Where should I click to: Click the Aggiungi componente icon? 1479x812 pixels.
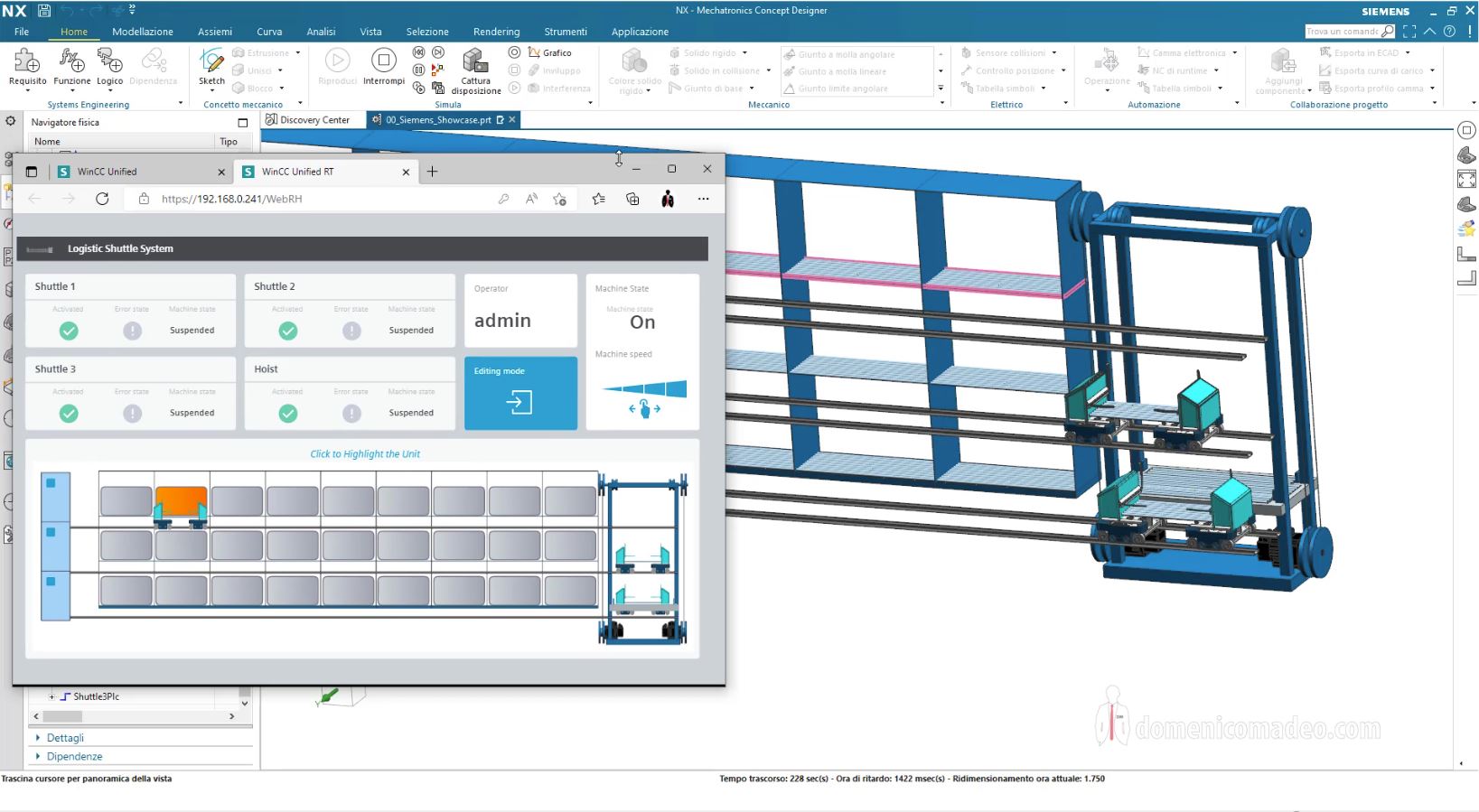pos(1283,61)
